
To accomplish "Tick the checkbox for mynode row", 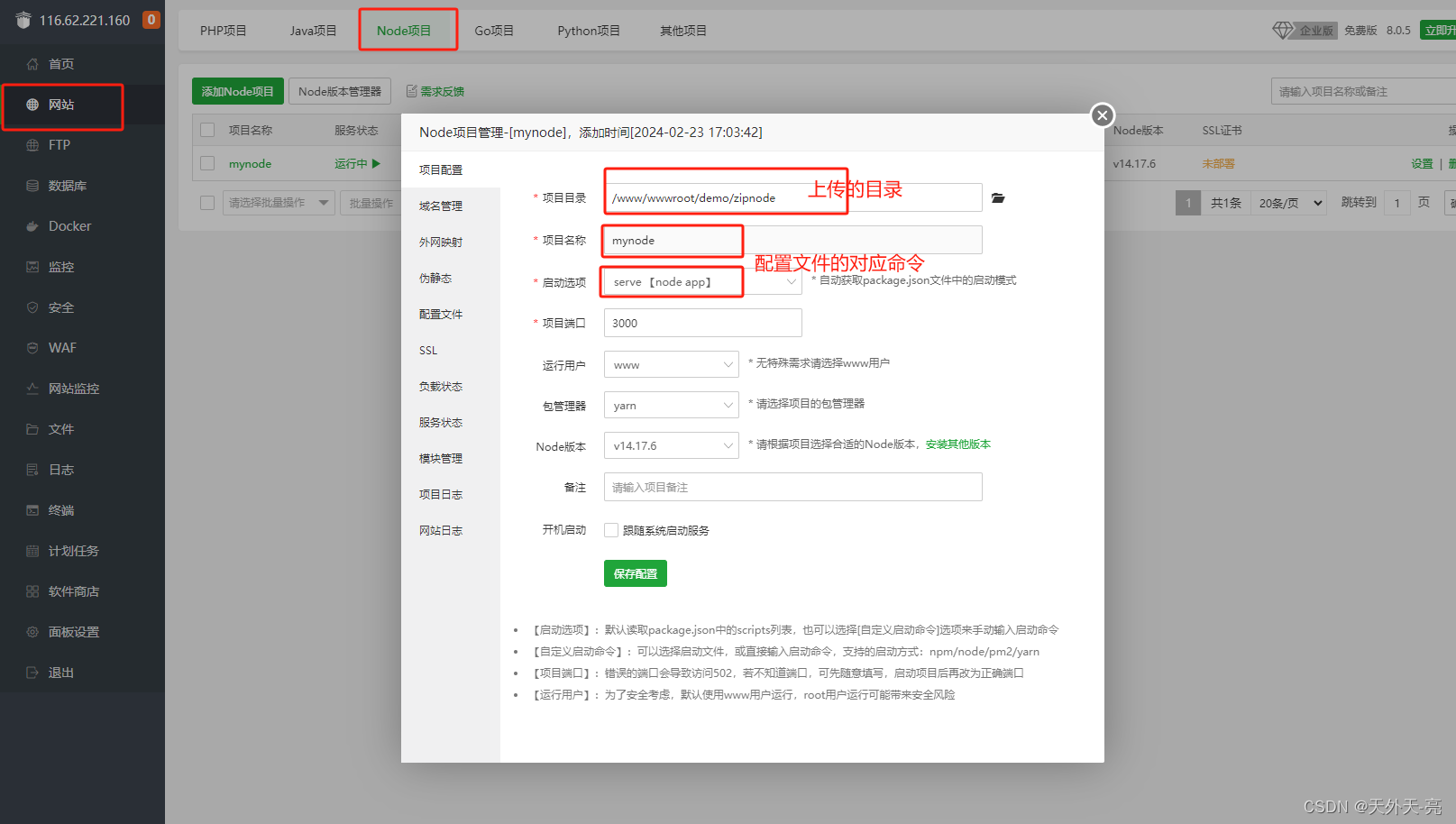I will (x=207, y=163).
